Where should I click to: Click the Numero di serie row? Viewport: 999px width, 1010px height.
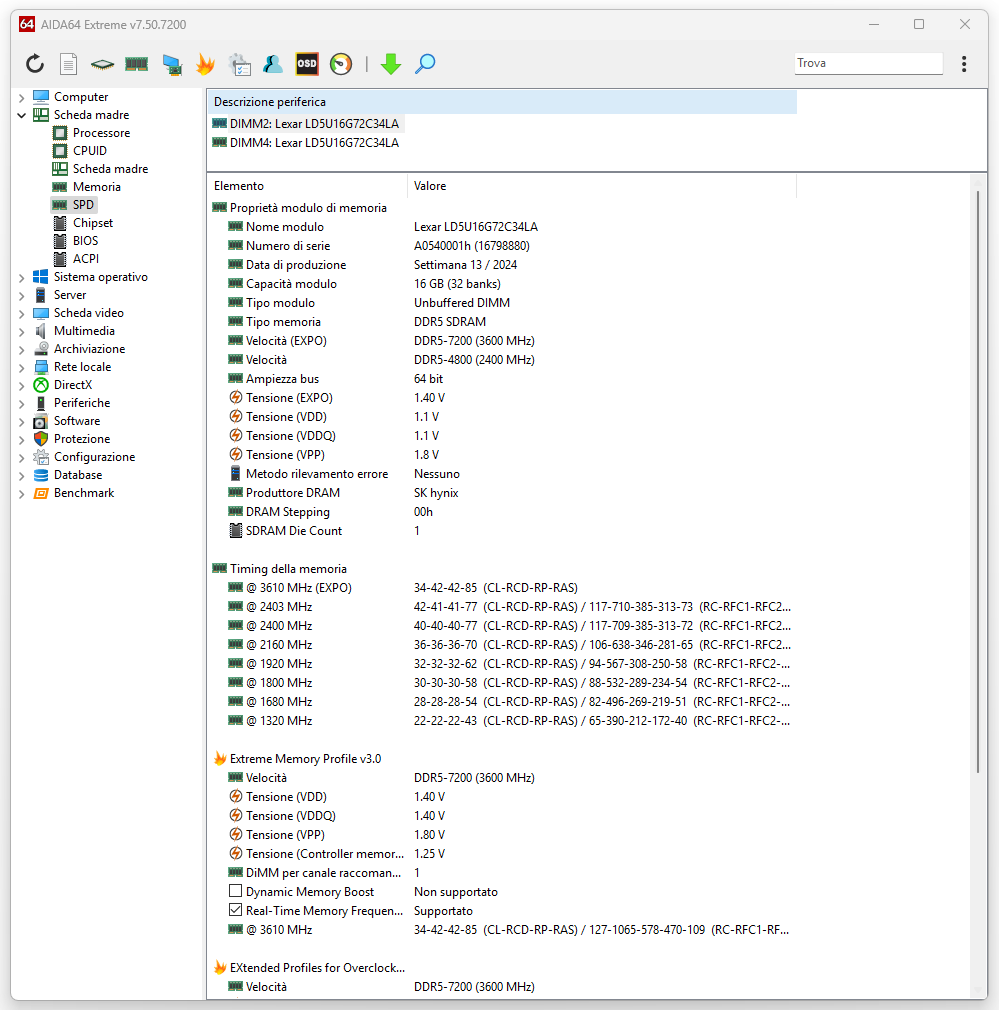click(502, 246)
